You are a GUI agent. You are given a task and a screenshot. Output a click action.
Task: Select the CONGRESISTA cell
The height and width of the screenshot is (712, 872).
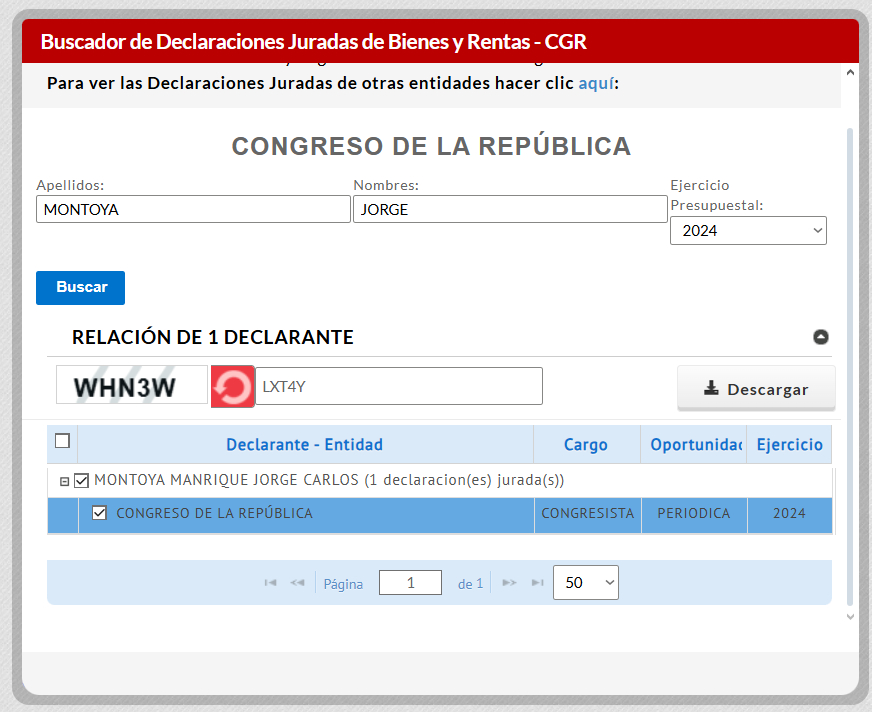[588, 513]
